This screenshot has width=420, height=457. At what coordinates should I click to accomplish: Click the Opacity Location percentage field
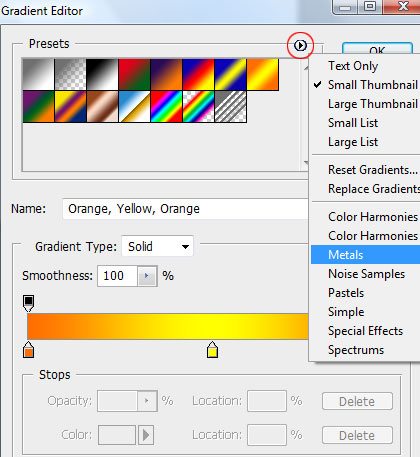(267, 401)
